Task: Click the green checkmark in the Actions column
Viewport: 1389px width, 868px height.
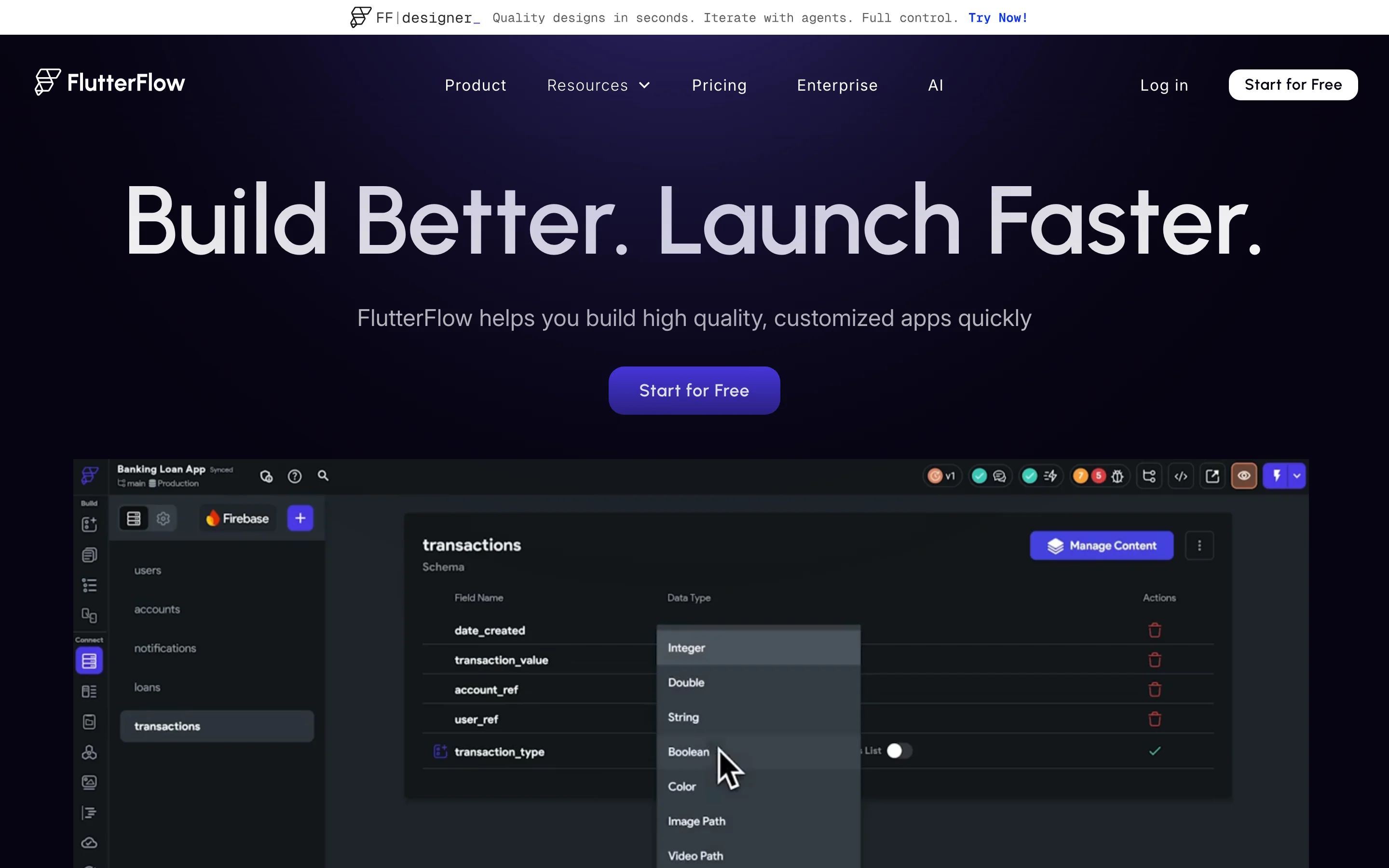Action: coord(1155,750)
